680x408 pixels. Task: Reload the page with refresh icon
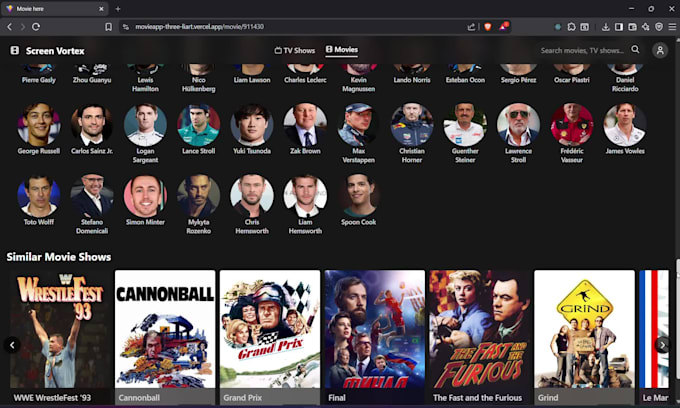click(x=36, y=27)
